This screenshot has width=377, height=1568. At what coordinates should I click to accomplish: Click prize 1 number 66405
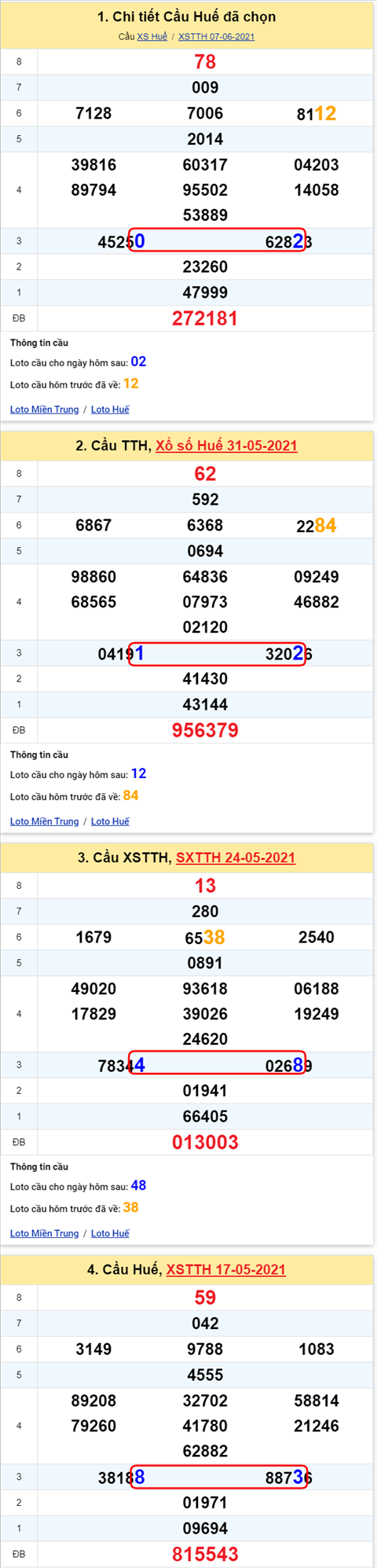point(205,1116)
